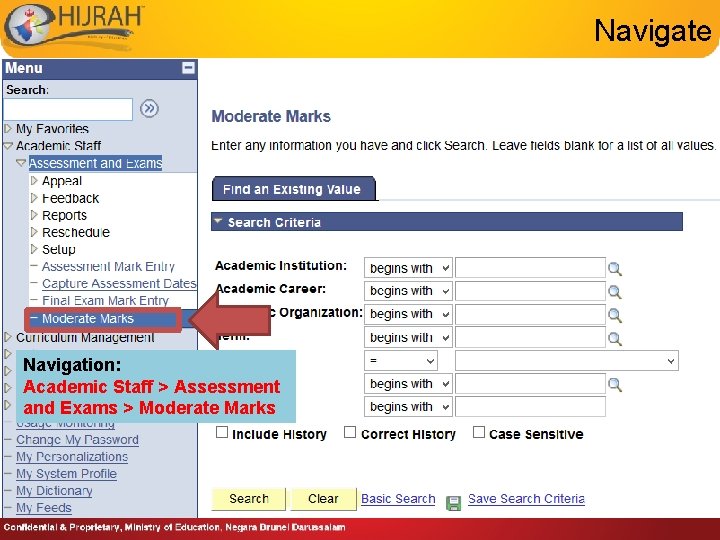Click the menu search go arrow icon

click(x=149, y=109)
